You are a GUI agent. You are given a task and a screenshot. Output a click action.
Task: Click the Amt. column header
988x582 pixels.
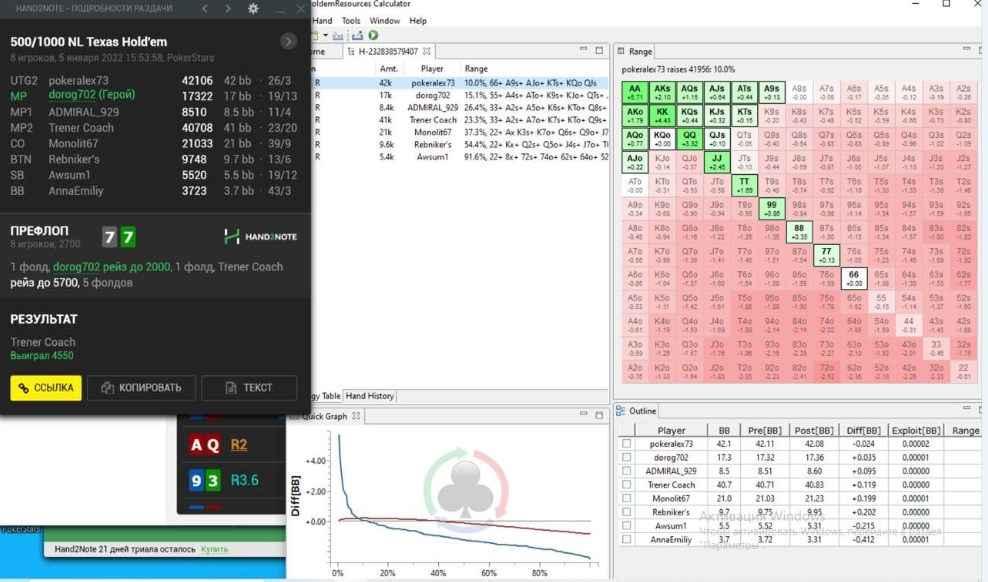[x=389, y=69]
